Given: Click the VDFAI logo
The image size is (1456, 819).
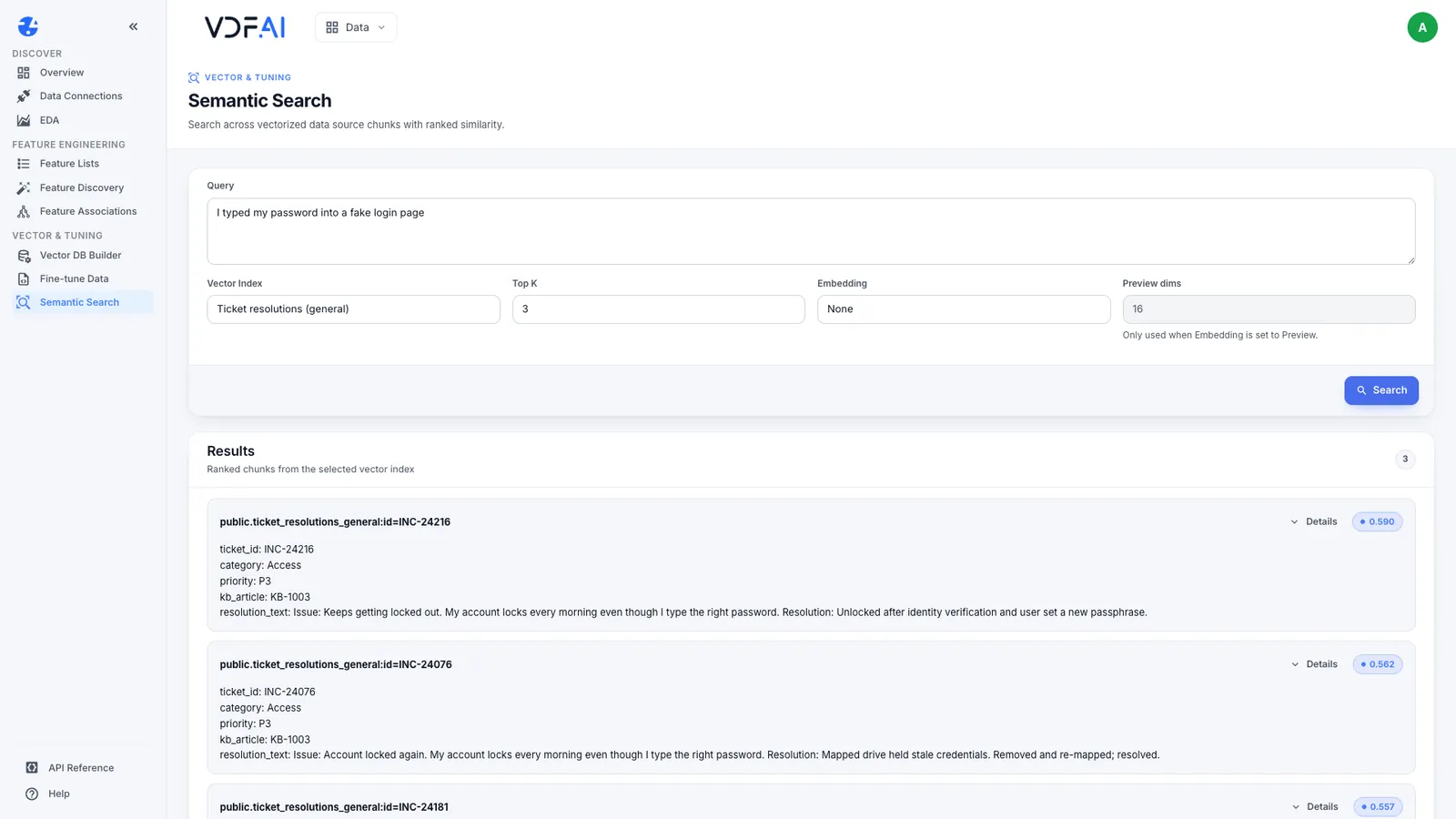Looking at the screenshot, I should tap(245, 27).
